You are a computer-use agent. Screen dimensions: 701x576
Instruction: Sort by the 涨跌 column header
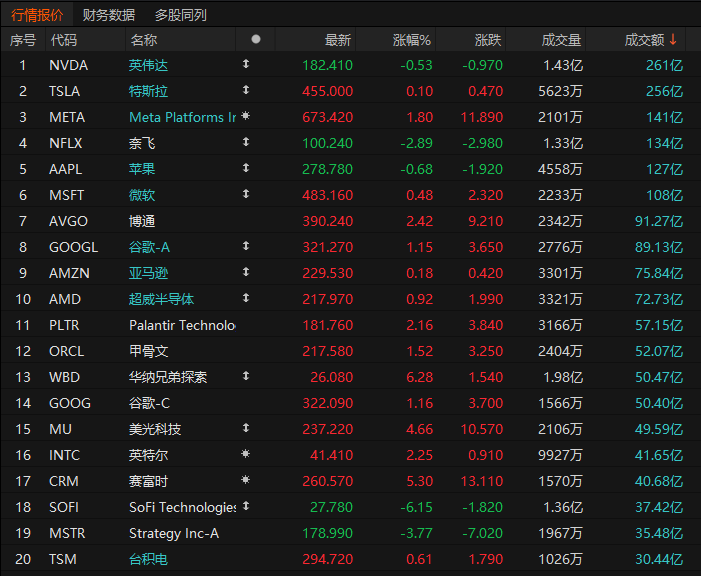pyautogui.click(x=488, y=40)
